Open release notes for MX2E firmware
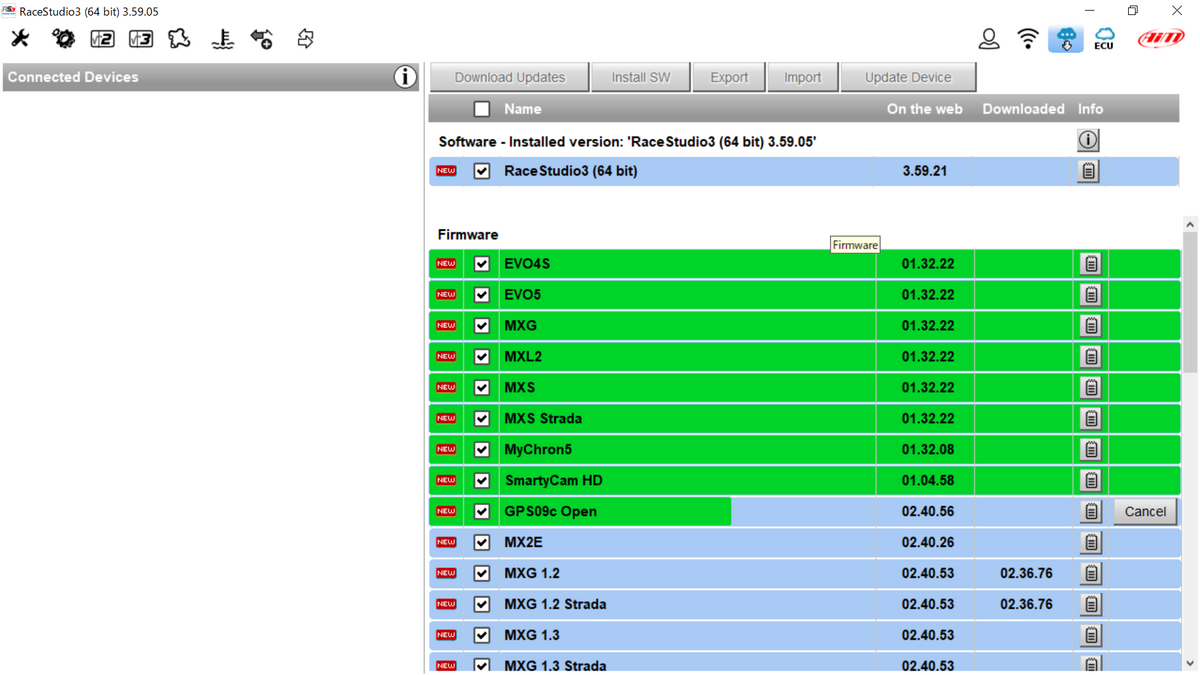This screenshot has width=1200, height=675. [1091, 543]
